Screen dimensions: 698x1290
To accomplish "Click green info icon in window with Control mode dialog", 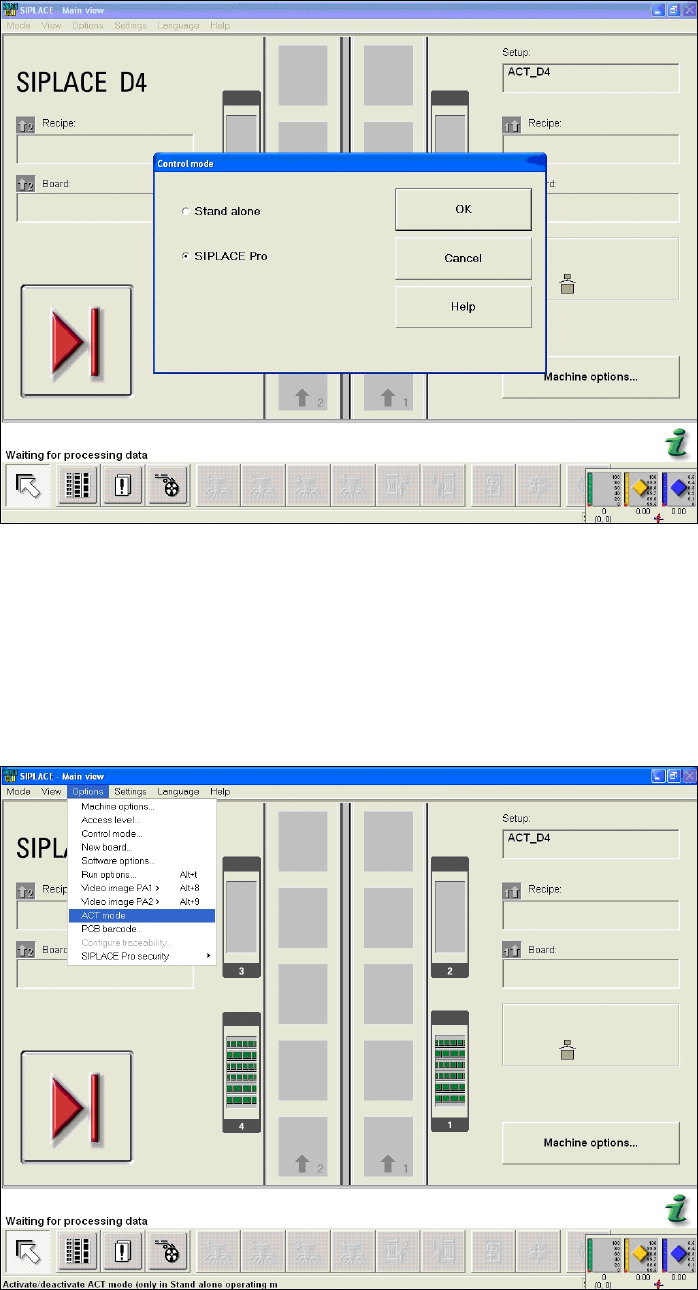I will [678, 444].
